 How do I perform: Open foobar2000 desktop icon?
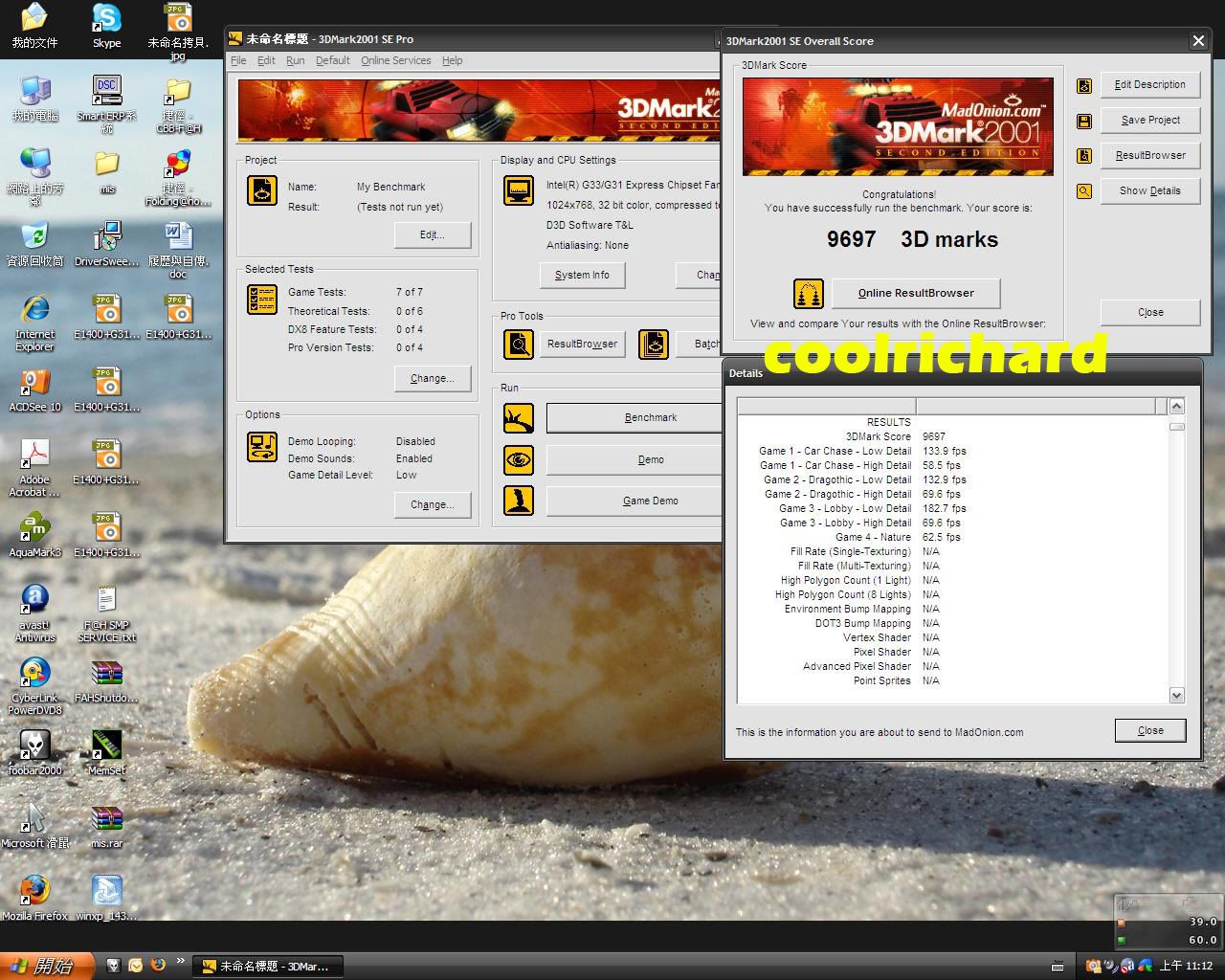coord(34,753)
